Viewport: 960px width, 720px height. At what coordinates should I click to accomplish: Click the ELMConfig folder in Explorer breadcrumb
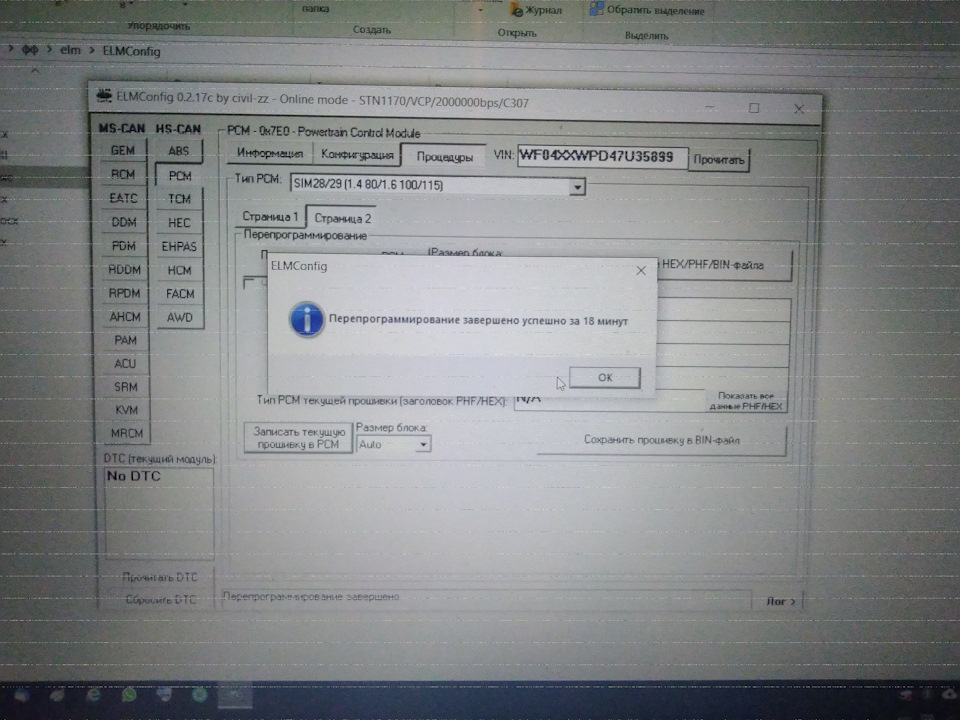[131, 51]
